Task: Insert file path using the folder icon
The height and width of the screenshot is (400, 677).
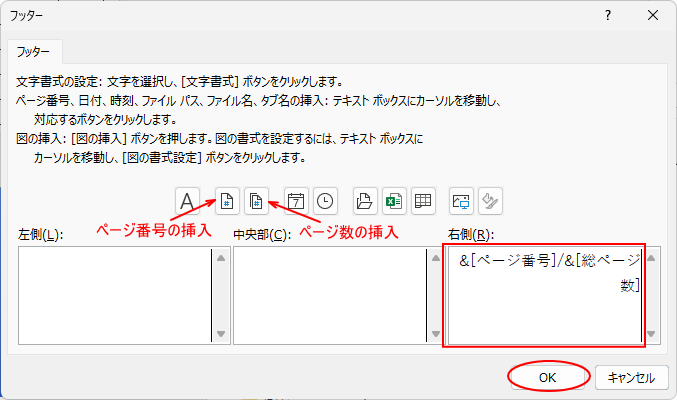Action: pyautogui.click(x=365, y=201)
